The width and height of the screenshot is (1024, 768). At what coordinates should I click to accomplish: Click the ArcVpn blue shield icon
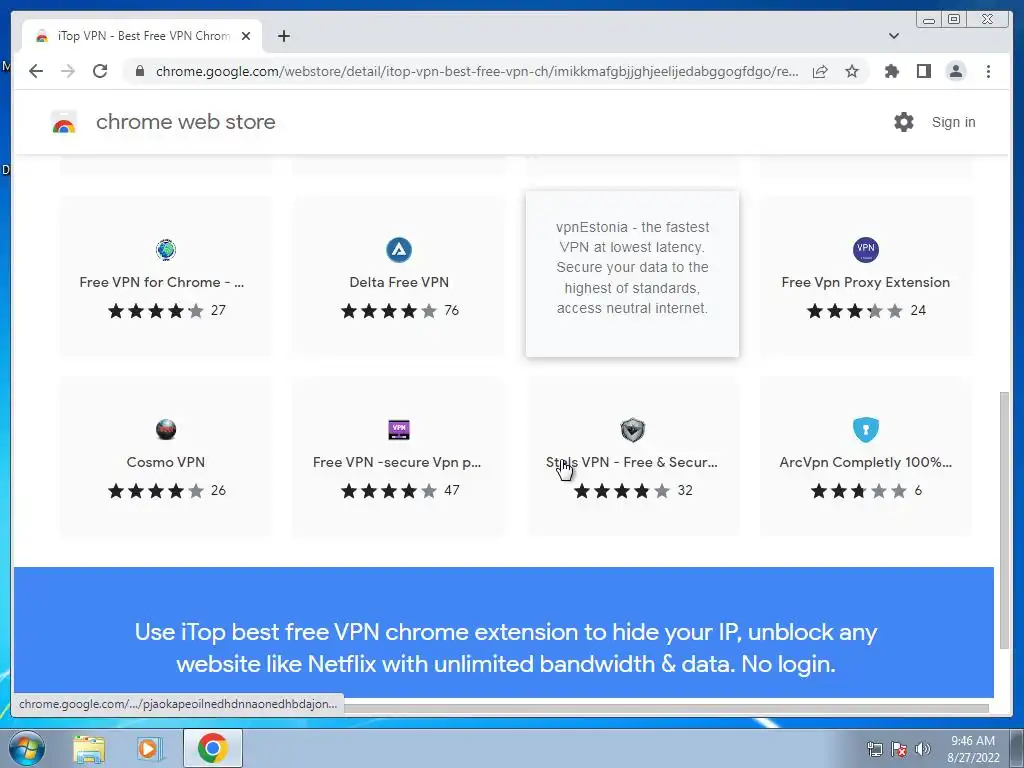click(865, 430)
